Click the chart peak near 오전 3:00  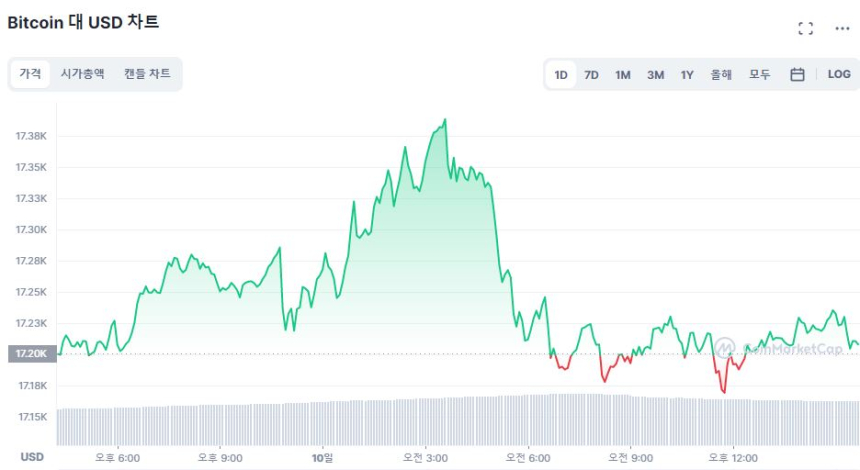pyautogui.click(x=444, y=120)
